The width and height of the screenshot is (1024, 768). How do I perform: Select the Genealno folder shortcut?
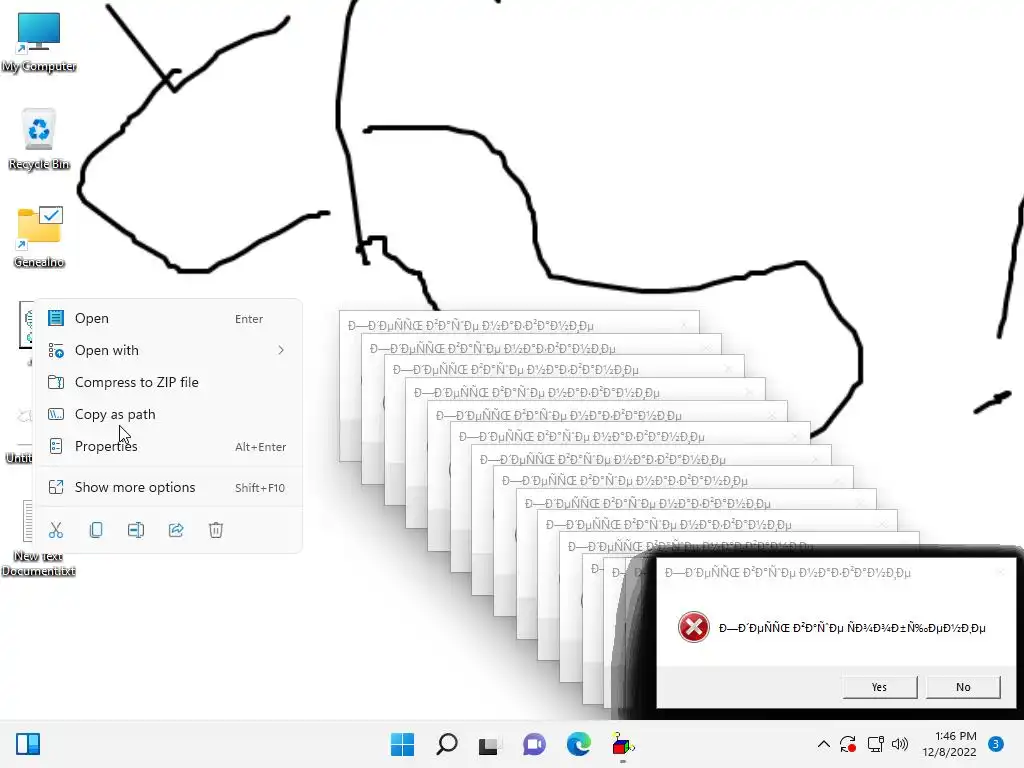point(39,236)
